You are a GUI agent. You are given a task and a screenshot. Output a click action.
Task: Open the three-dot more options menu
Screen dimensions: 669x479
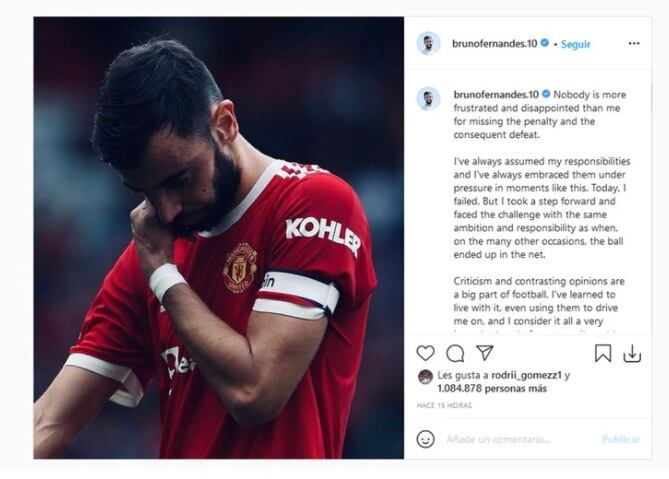(634, 44)
